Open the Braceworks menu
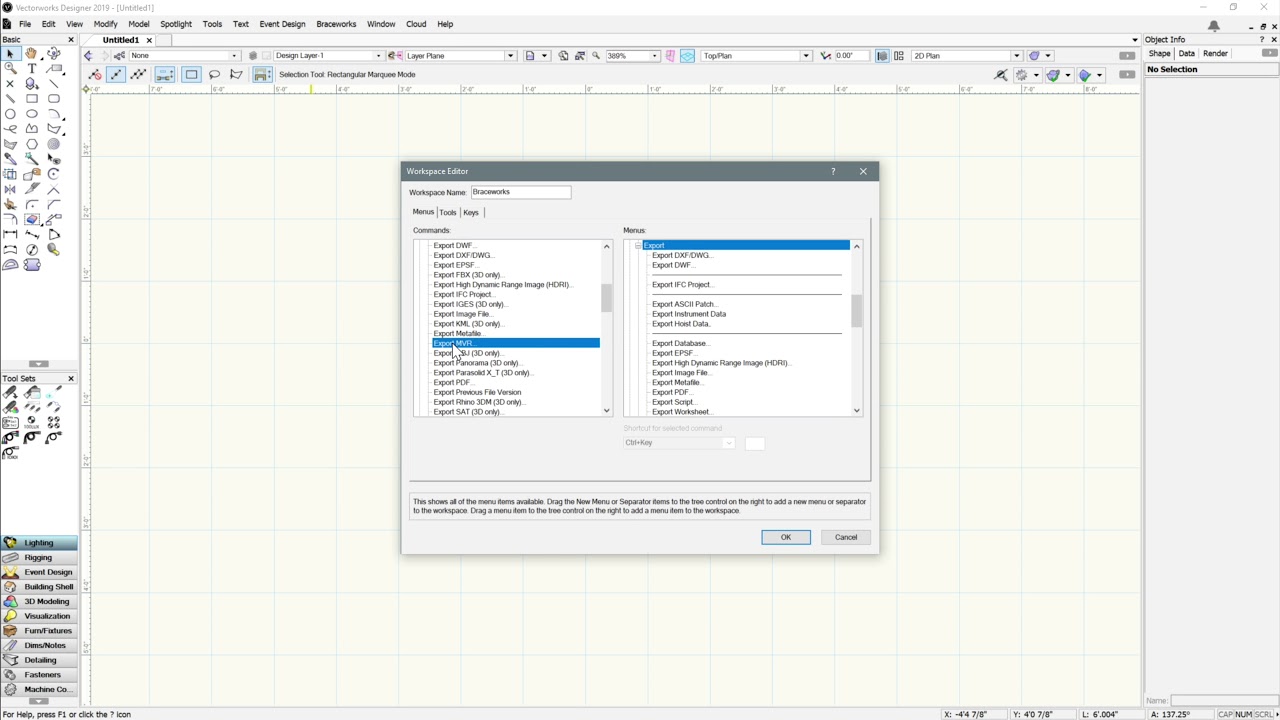Screen dimensions: 1280x720 [336, 24]
